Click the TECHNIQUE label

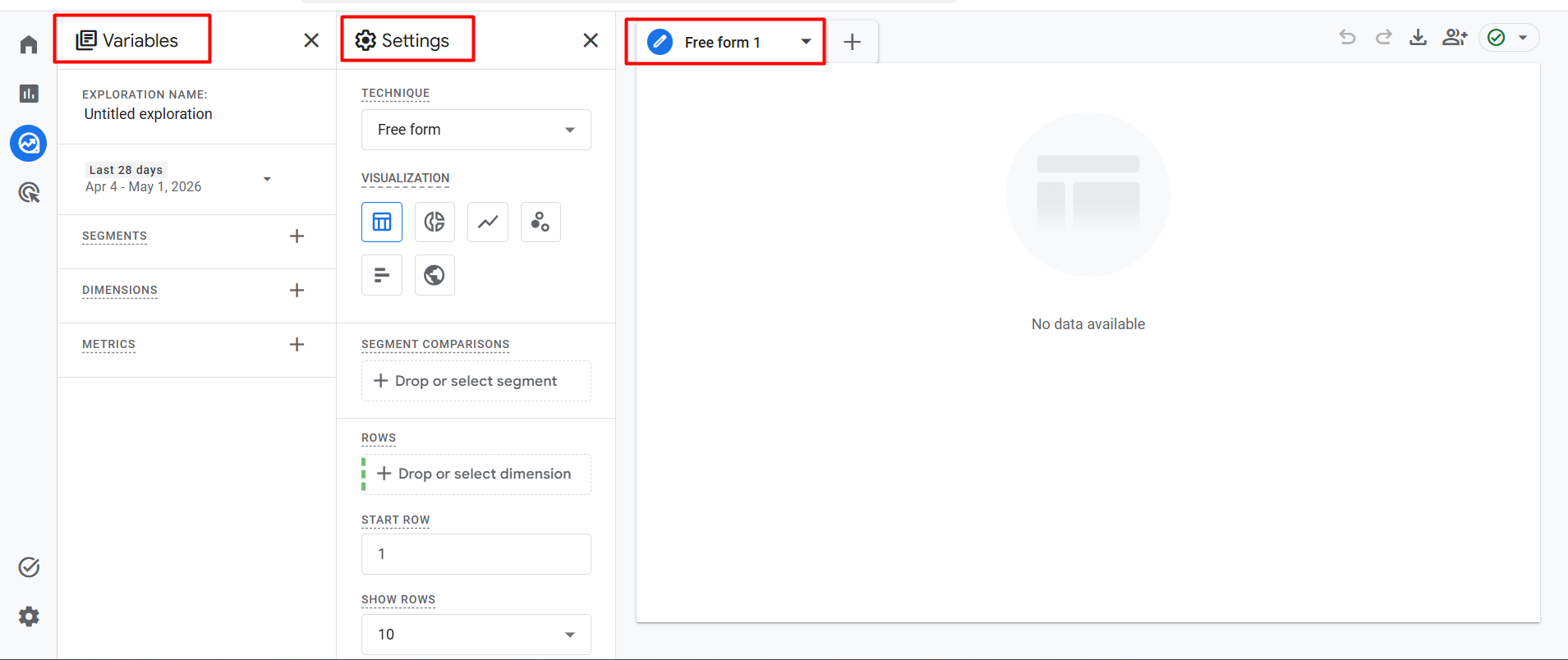[x=396, y=94]
